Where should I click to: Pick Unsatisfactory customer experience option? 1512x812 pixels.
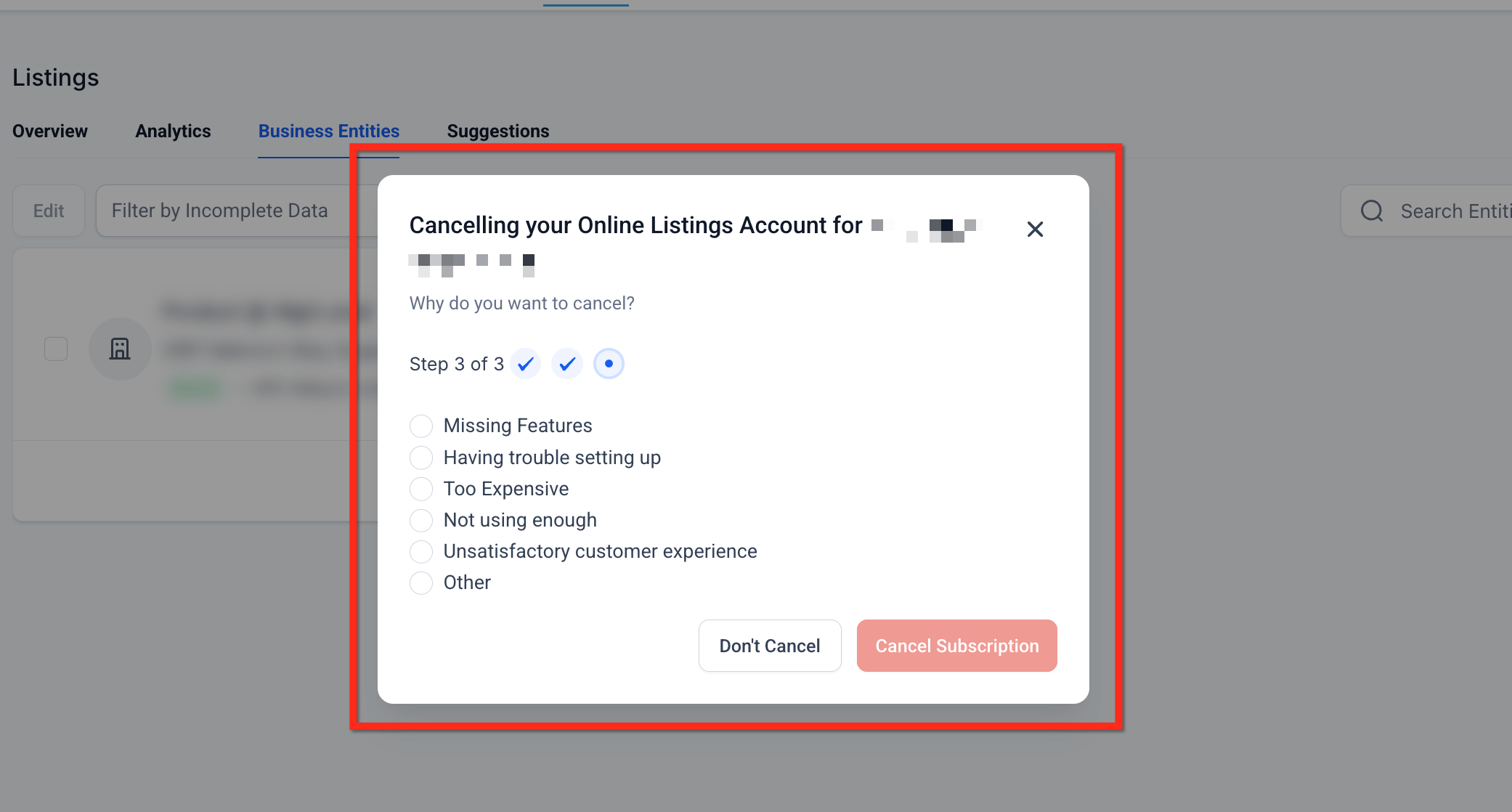click(x=421, y=551)
